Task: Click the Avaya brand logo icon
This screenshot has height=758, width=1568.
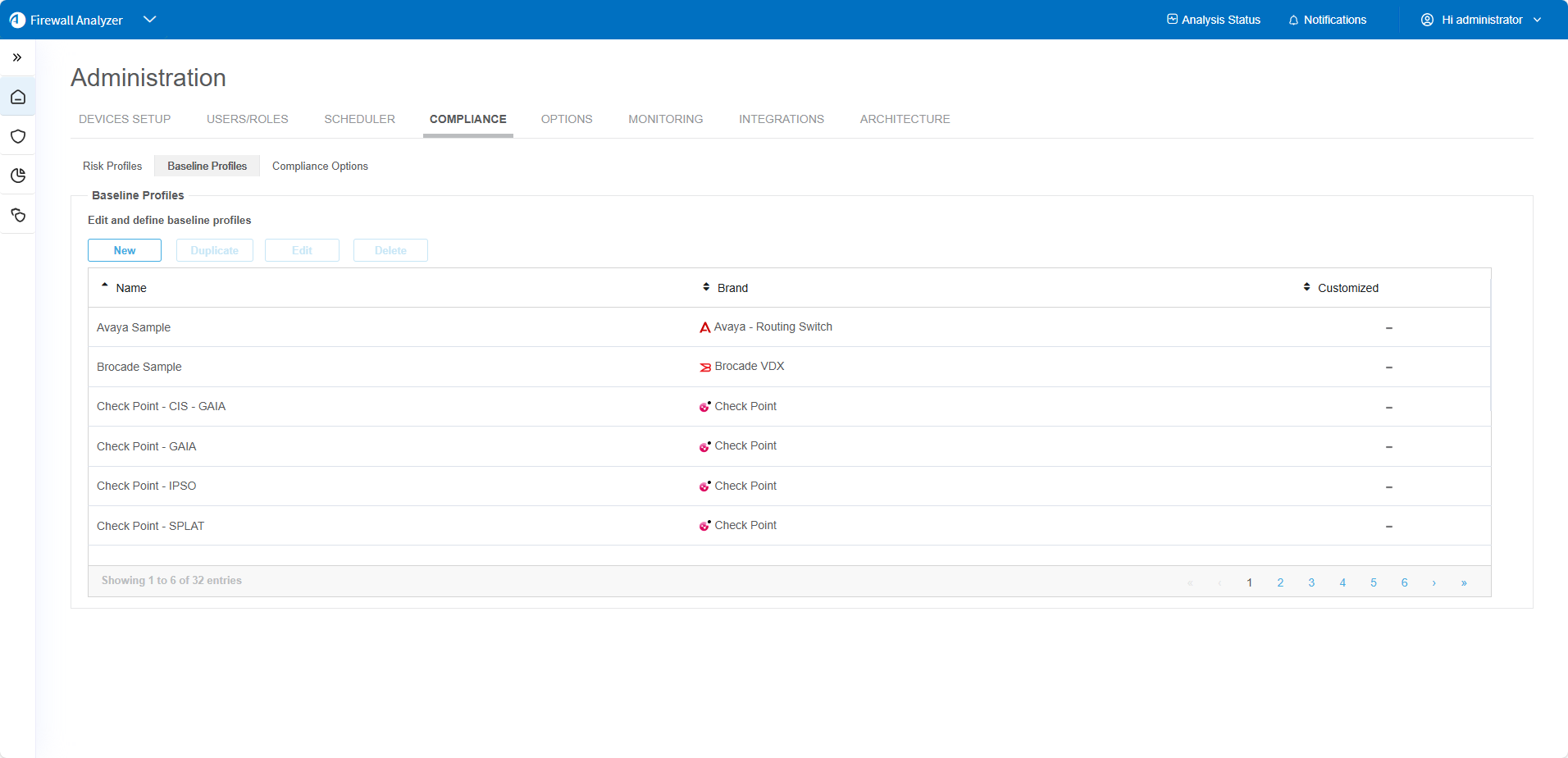Action: click(704, 327)
